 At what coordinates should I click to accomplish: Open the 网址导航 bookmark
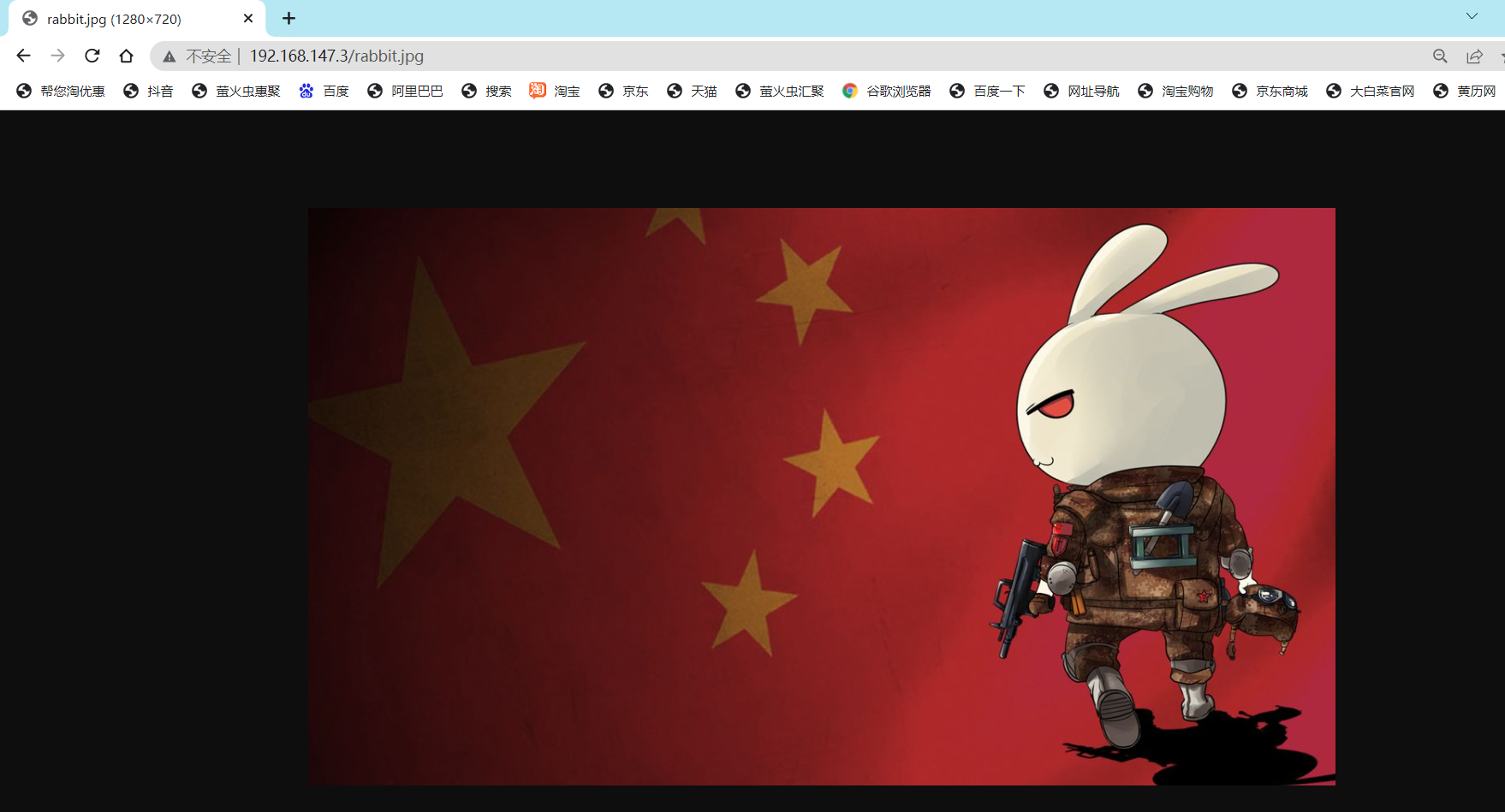(x=1081, y=91)
